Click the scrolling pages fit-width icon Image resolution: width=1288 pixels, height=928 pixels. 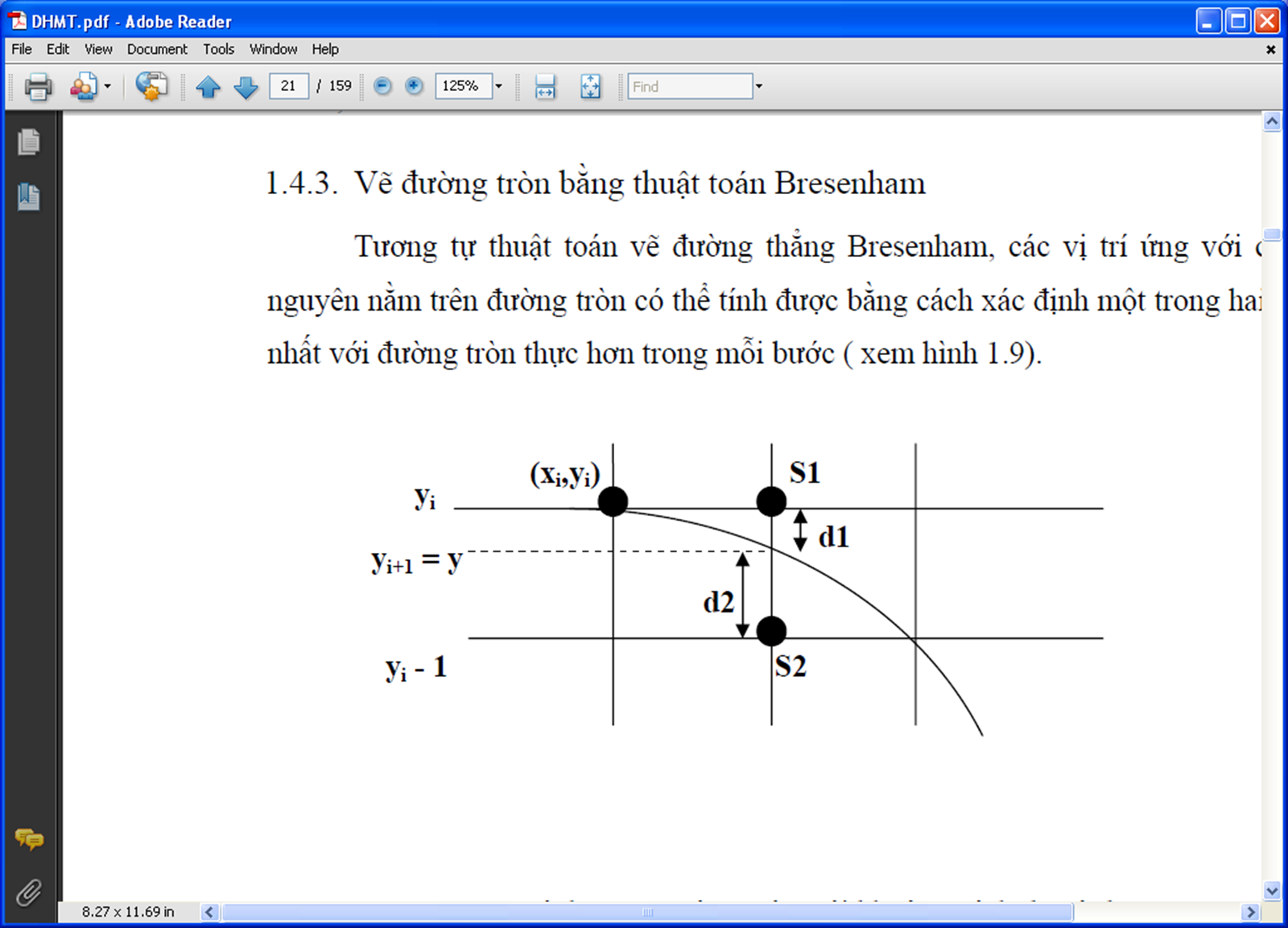coord(545,86)
